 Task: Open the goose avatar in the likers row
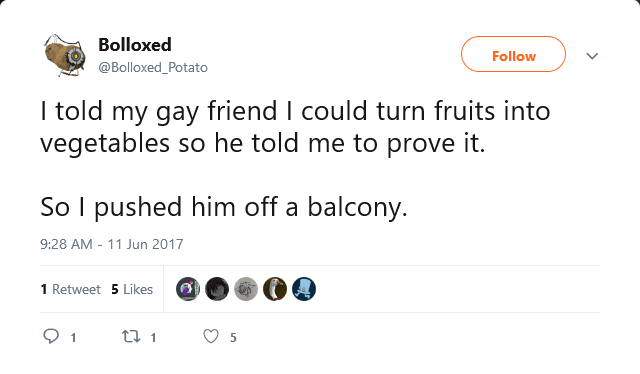point(275,289)
